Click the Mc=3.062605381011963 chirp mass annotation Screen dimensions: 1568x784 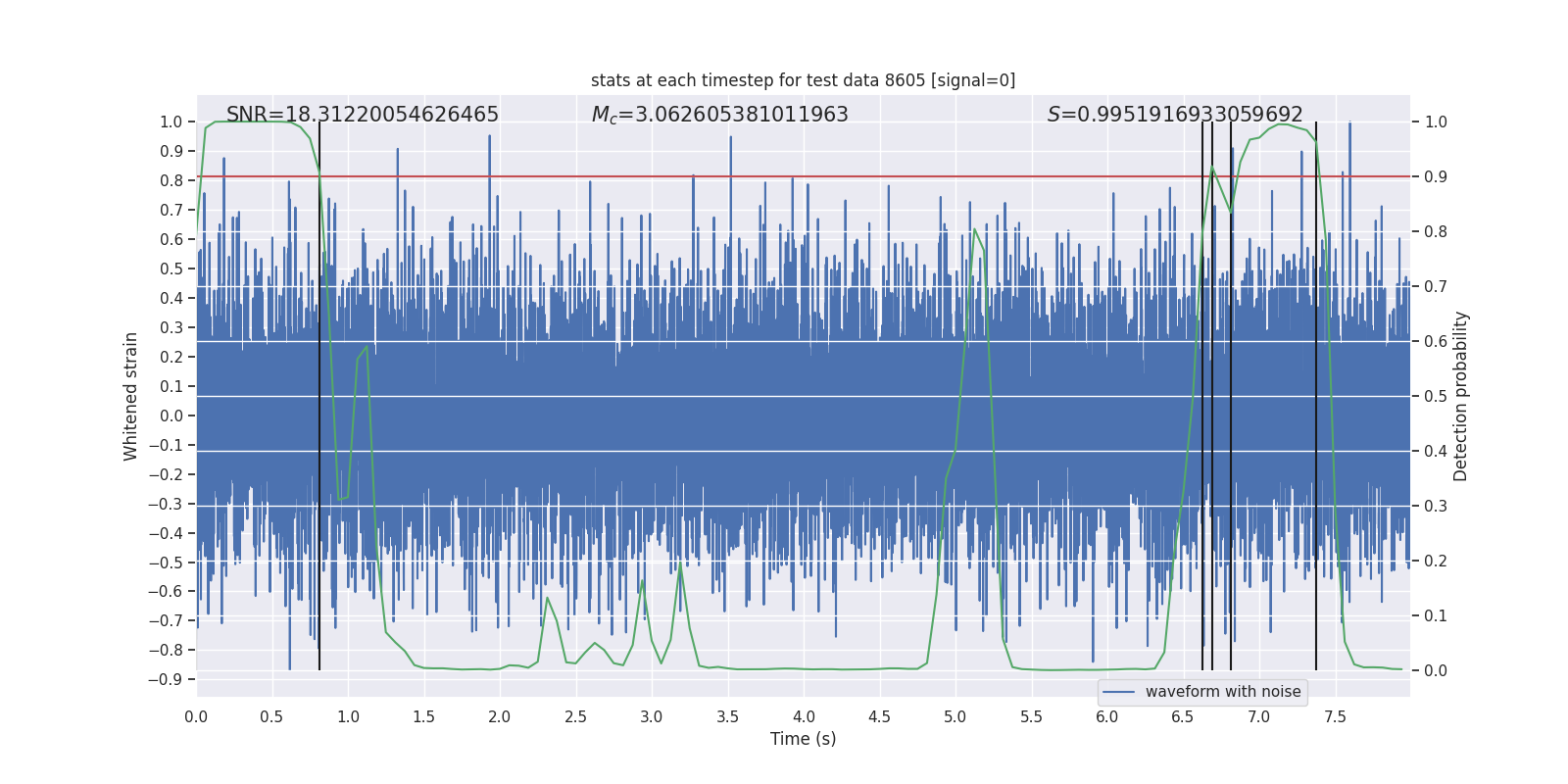click(720, 115)
